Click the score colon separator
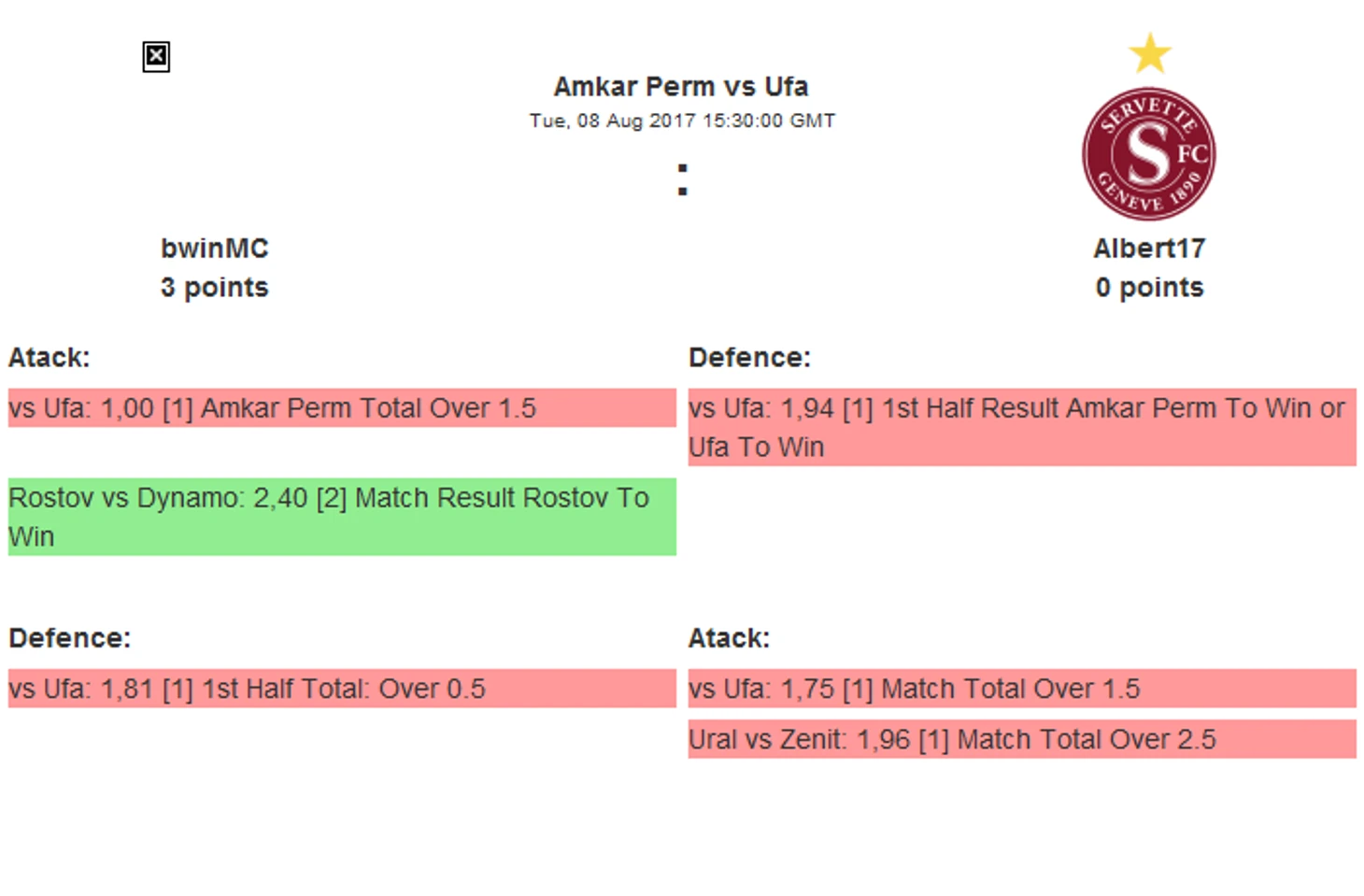The image size is (1364, 896). click(683, 179)
